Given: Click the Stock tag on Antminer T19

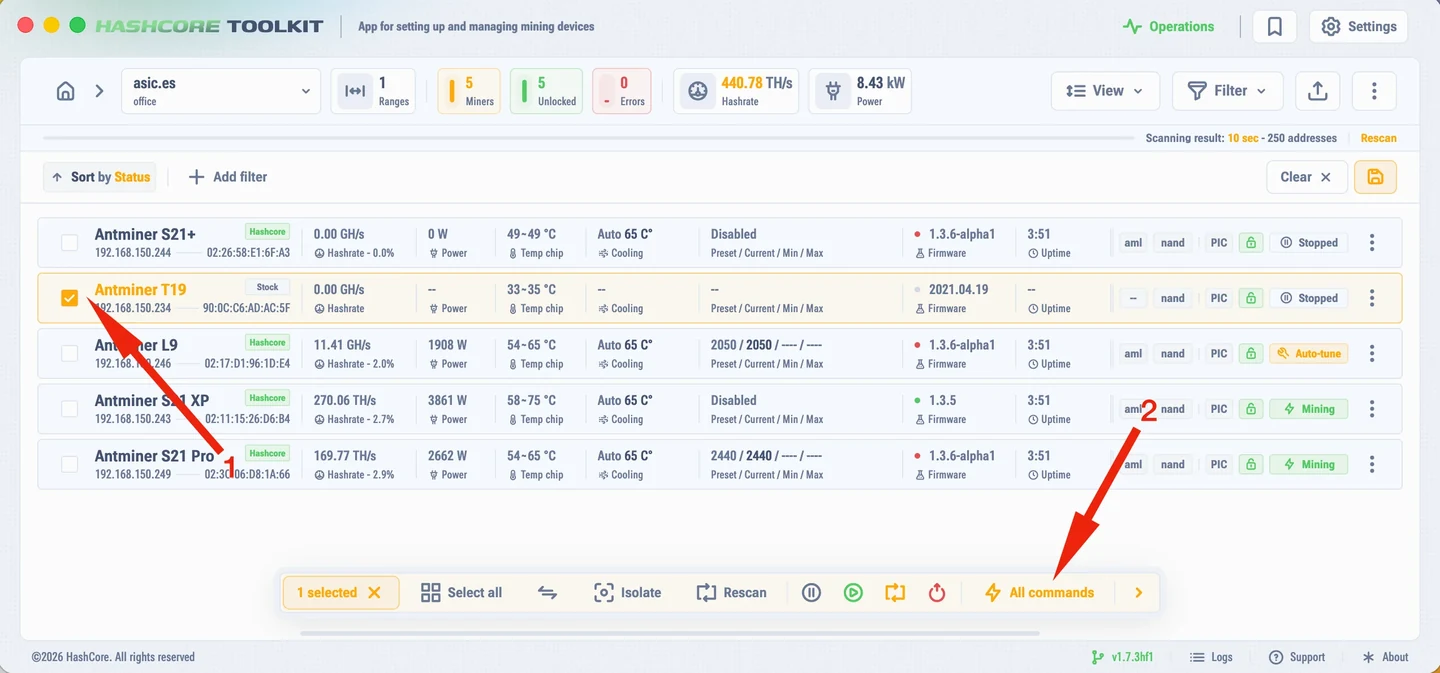Looking at the screenshot, I should pos(267,287).
